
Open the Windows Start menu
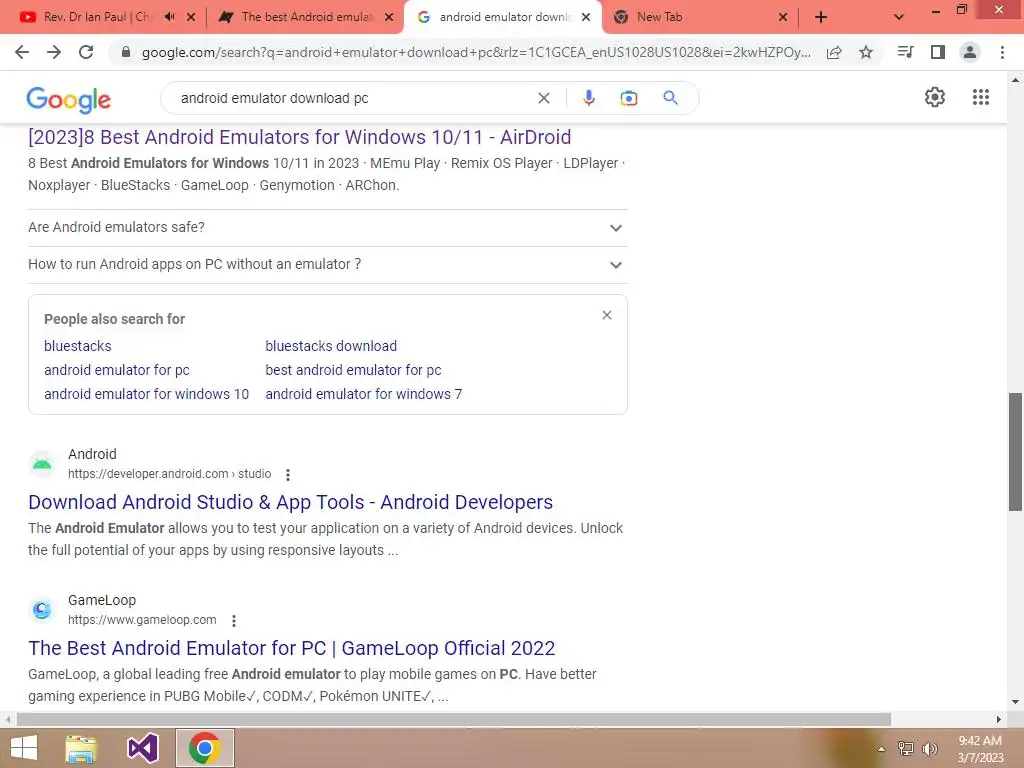[x=24, y=748]
